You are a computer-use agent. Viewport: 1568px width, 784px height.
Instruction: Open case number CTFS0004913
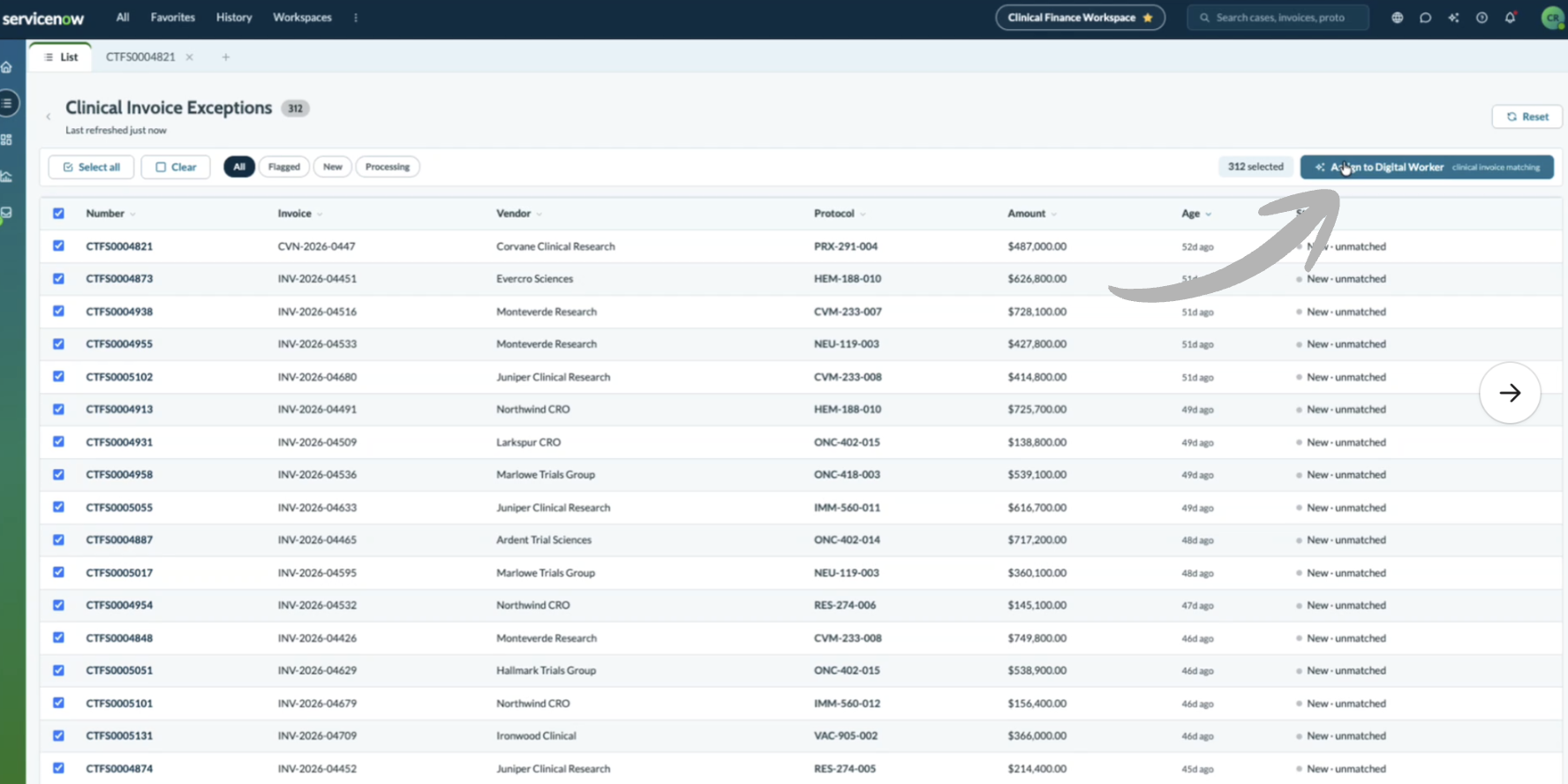pyautogui.click(x=119, y=410)
